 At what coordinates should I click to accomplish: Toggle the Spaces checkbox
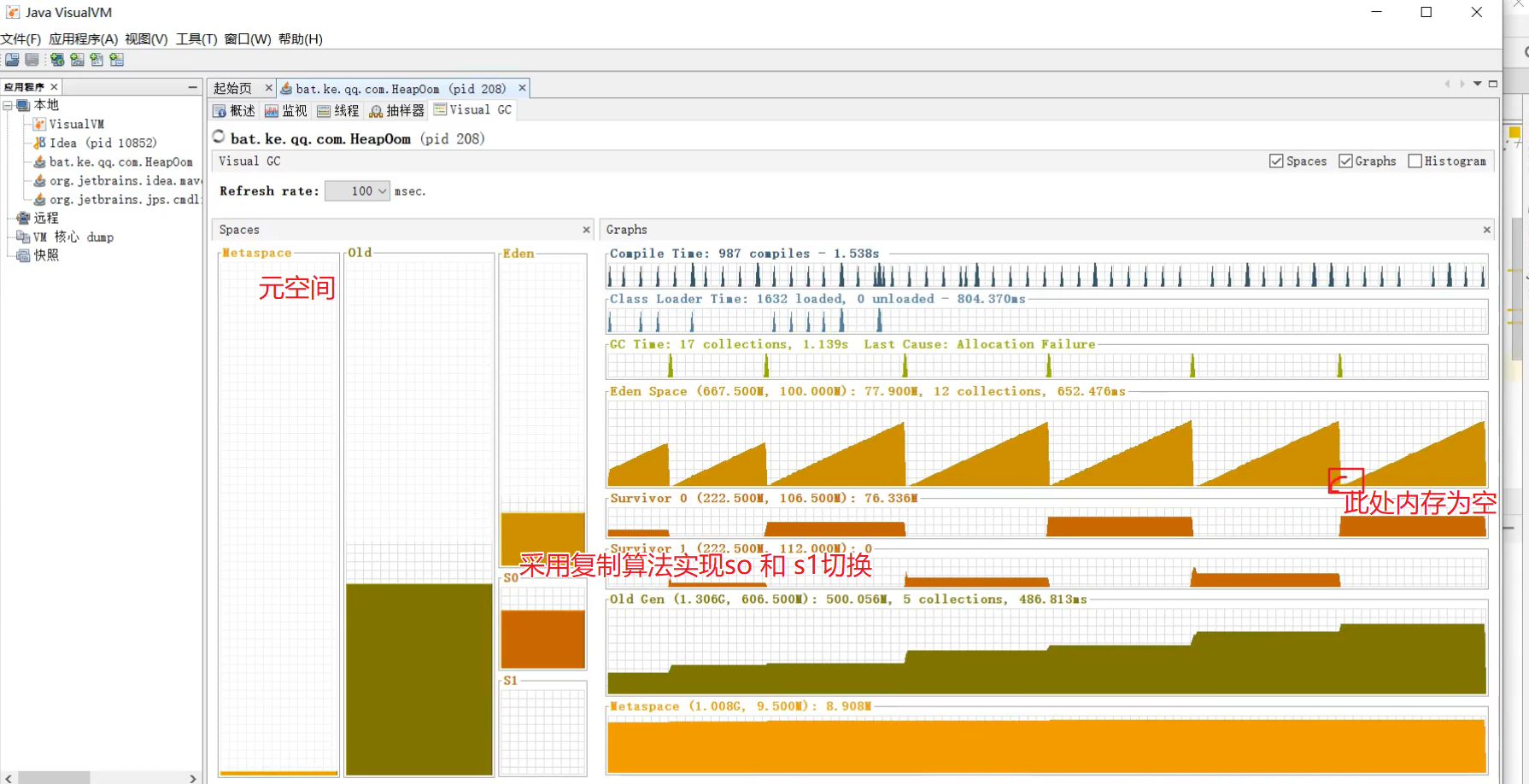pos(1276,161)
